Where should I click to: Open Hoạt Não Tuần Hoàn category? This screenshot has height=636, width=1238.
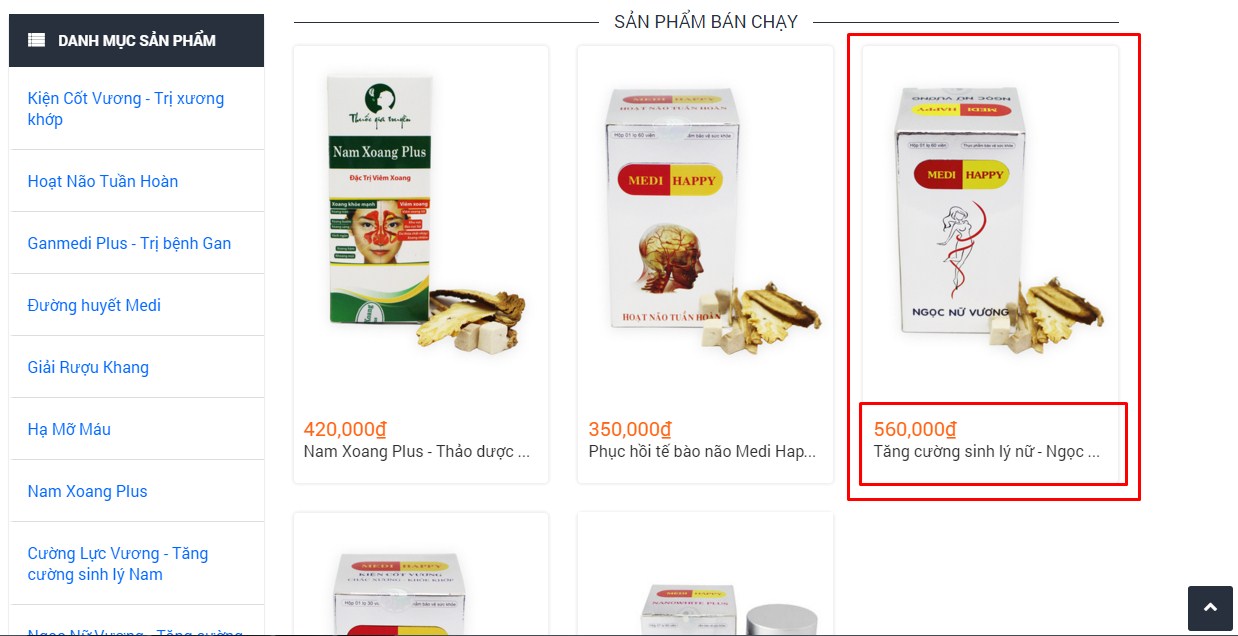pos(103,181)
